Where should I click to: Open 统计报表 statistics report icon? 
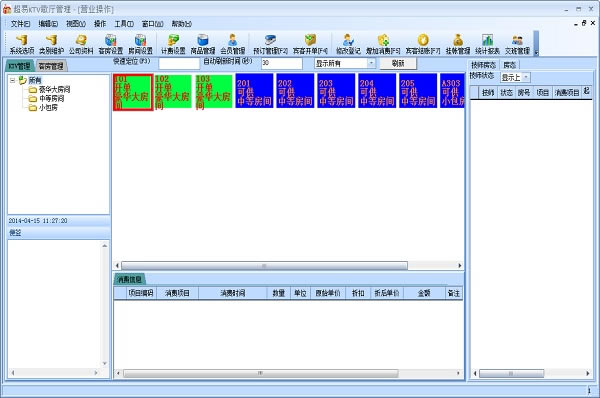click(487, 44)
